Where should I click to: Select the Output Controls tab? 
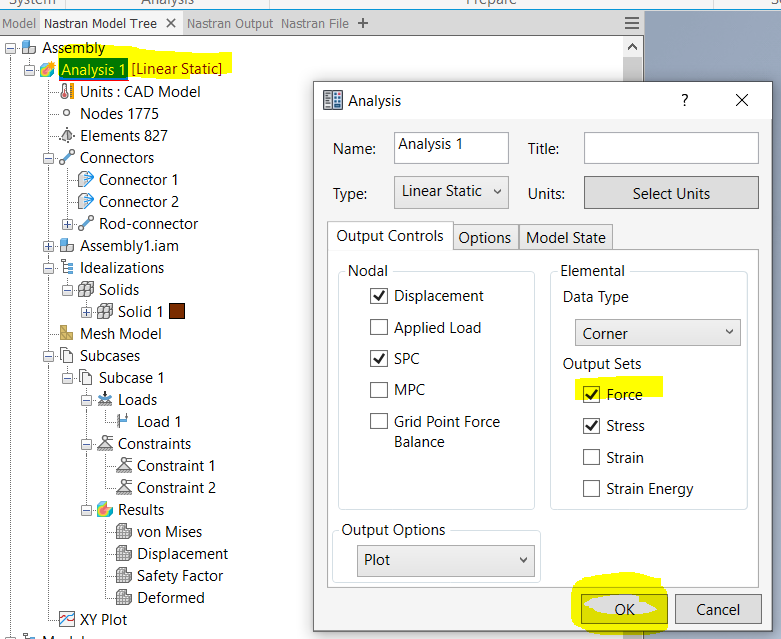pyautogui.click(x=390, y=236)
